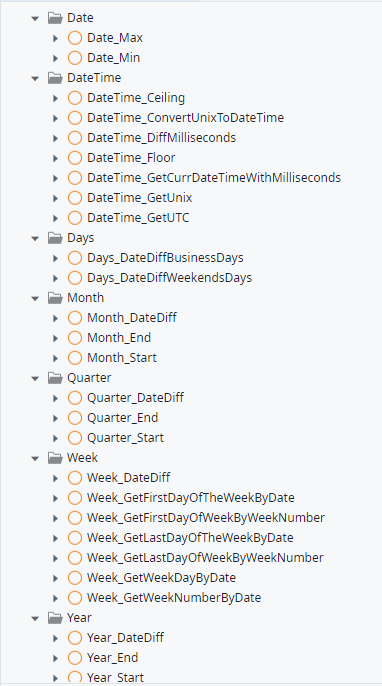Expand the Month_DateDiff node arrow
Viewport: 382px width, 686px height.
(x=55, y=318)
